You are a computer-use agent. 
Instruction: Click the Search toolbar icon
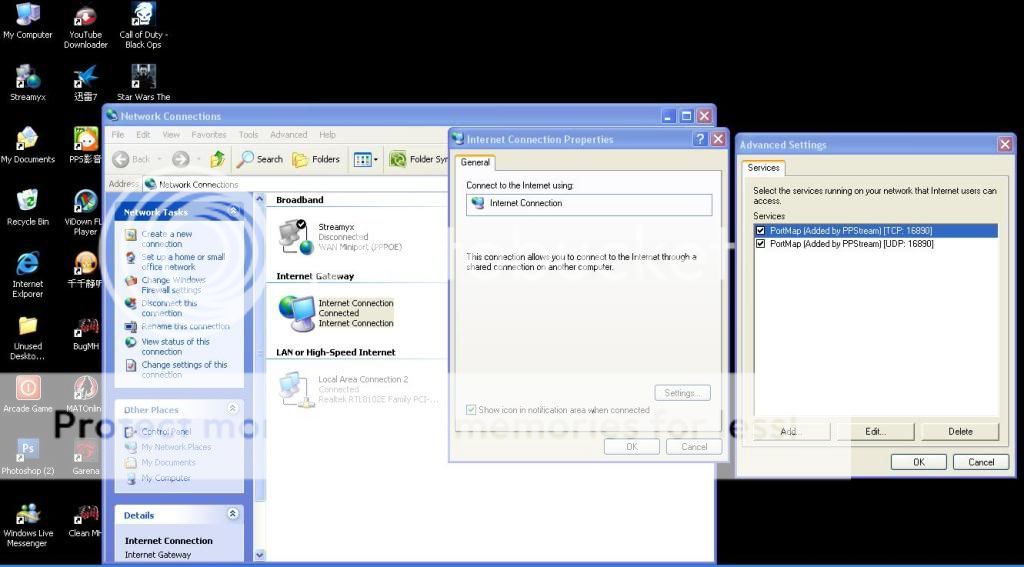(260, 159)
